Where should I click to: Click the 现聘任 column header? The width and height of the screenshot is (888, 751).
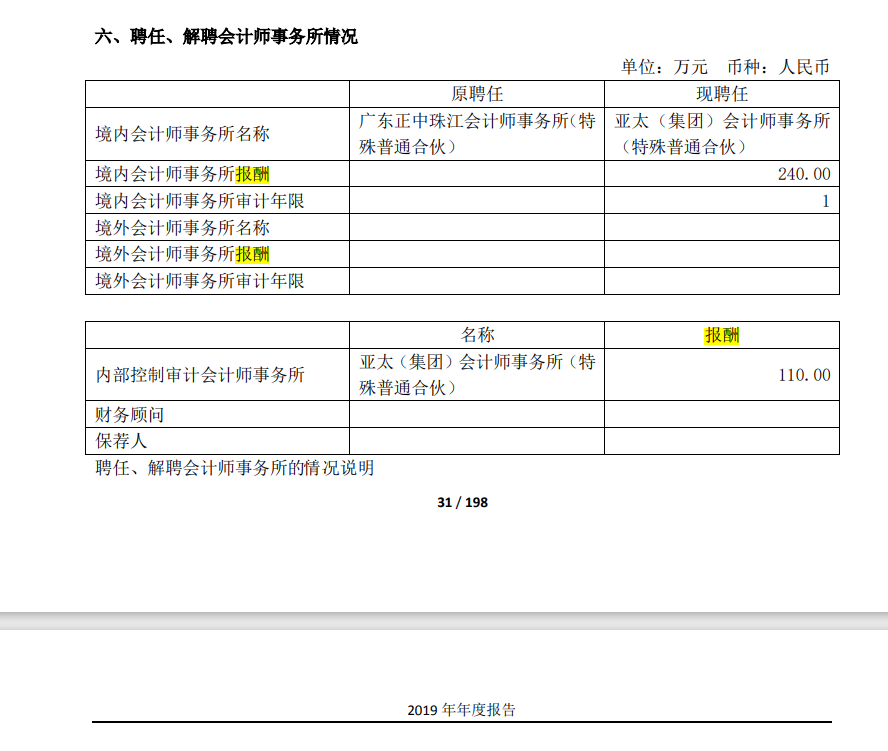click(x=722, y=94)
